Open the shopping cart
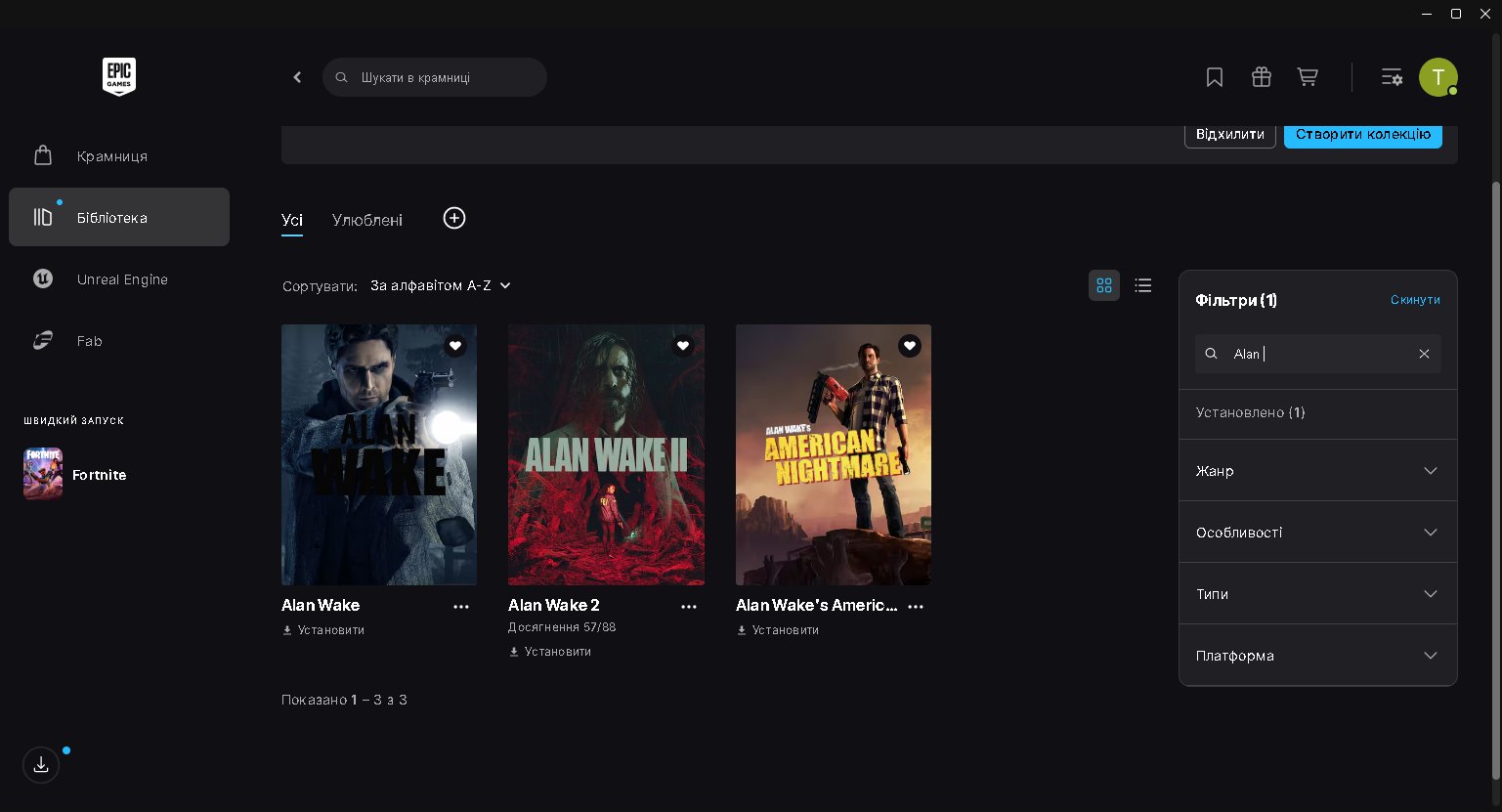 pyautogui.click(x=1308, y=77)
